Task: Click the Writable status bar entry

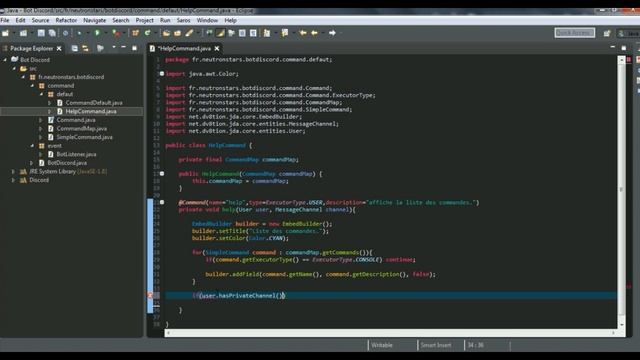Action: coord(382,345)
